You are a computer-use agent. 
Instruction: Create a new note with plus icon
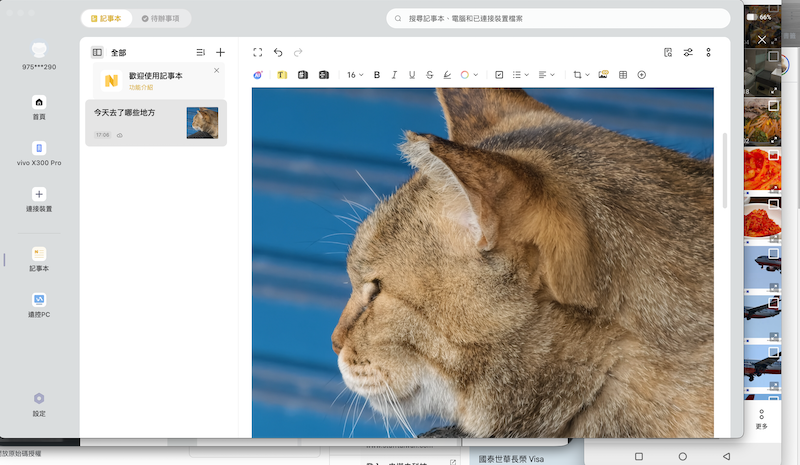(x=220, y=52)
